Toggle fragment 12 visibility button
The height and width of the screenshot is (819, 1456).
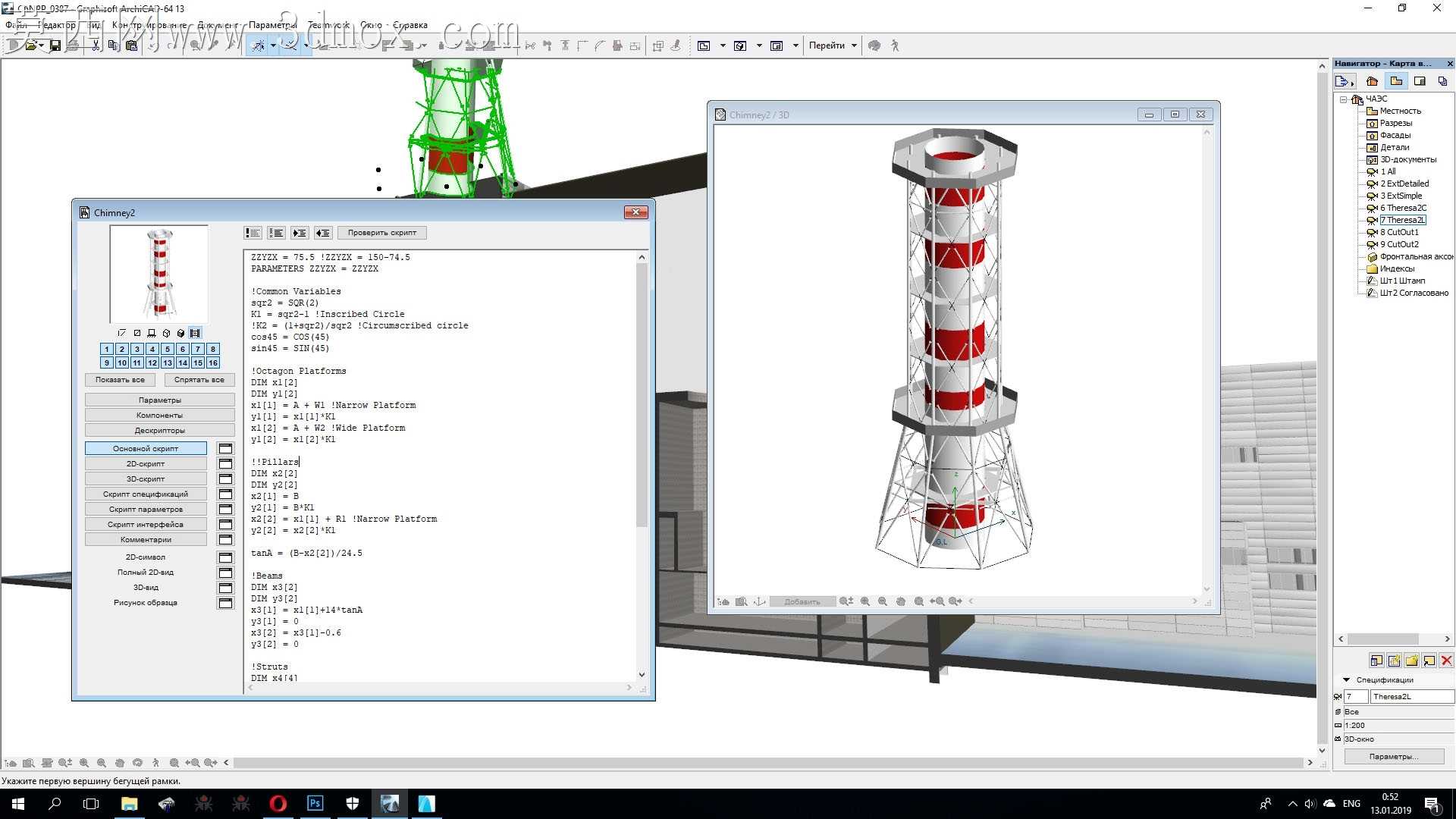coord(152,363)
